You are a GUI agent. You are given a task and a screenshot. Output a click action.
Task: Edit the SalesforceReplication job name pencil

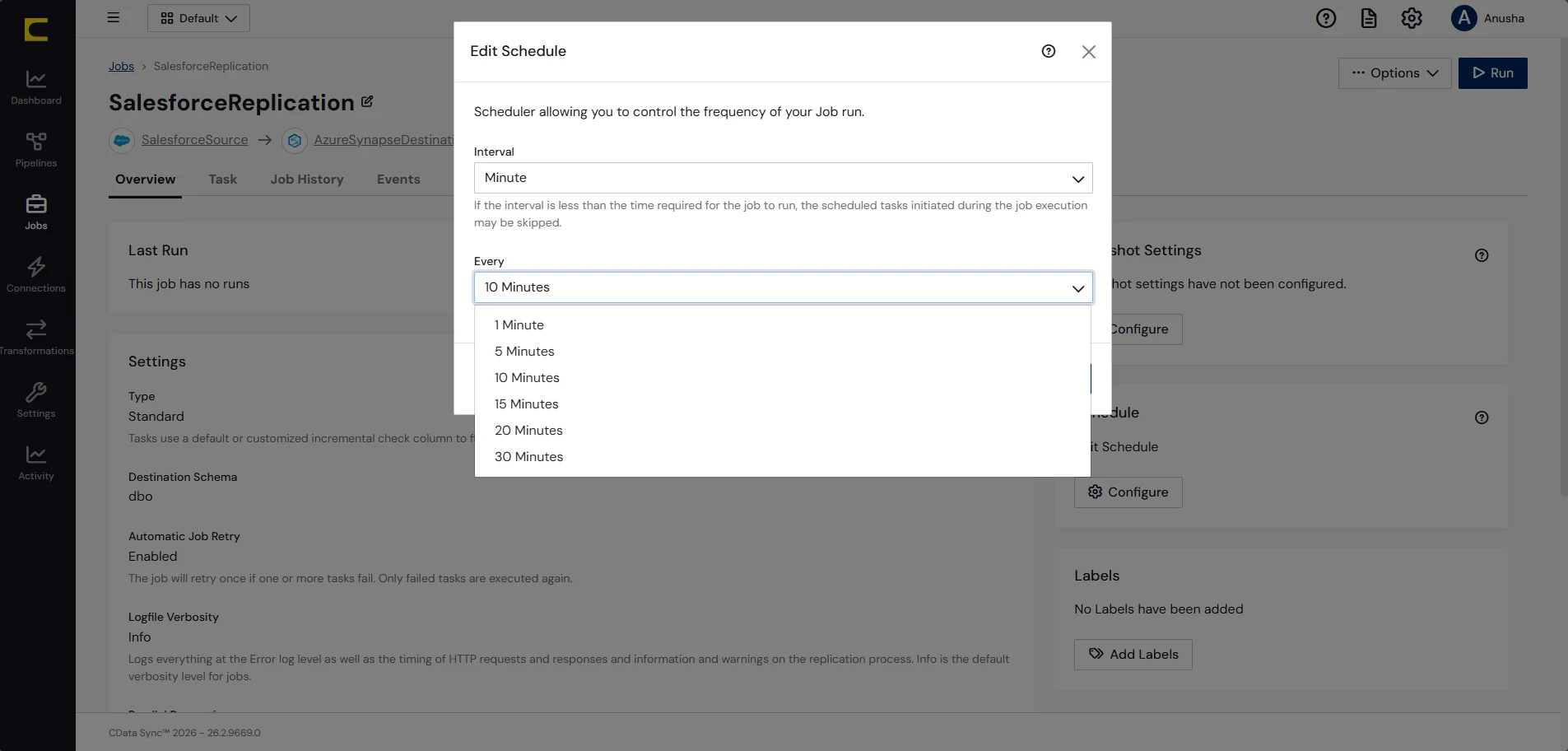(x=367, y=101)
